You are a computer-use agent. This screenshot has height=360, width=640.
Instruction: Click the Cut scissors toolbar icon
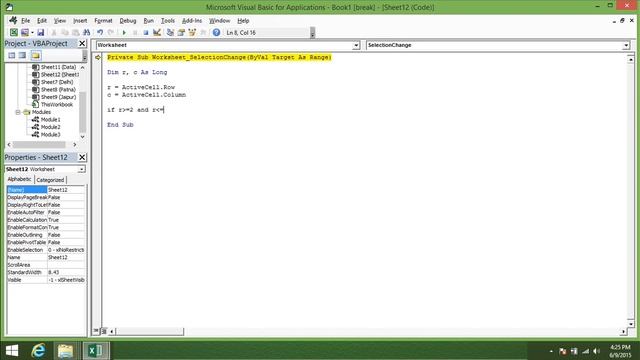pyautogui.click(x=53, y=32)
